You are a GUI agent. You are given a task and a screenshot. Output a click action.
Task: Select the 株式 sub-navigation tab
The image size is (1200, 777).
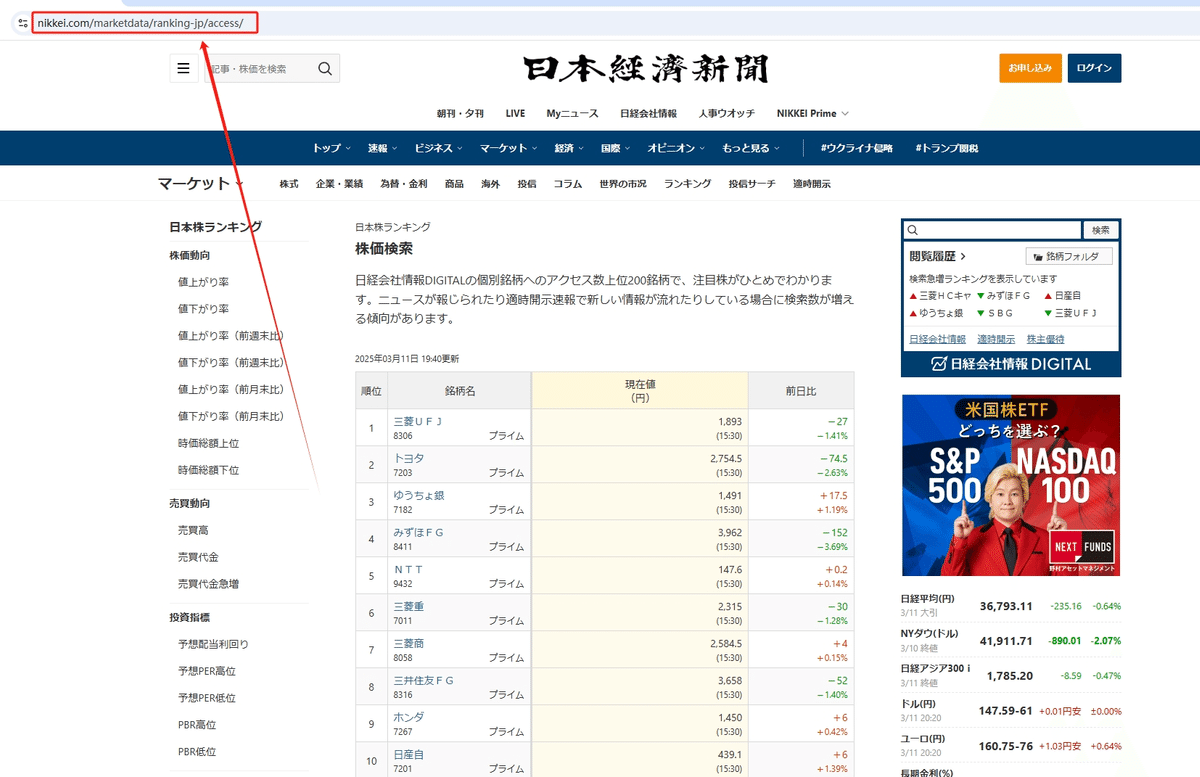(289, 184)
